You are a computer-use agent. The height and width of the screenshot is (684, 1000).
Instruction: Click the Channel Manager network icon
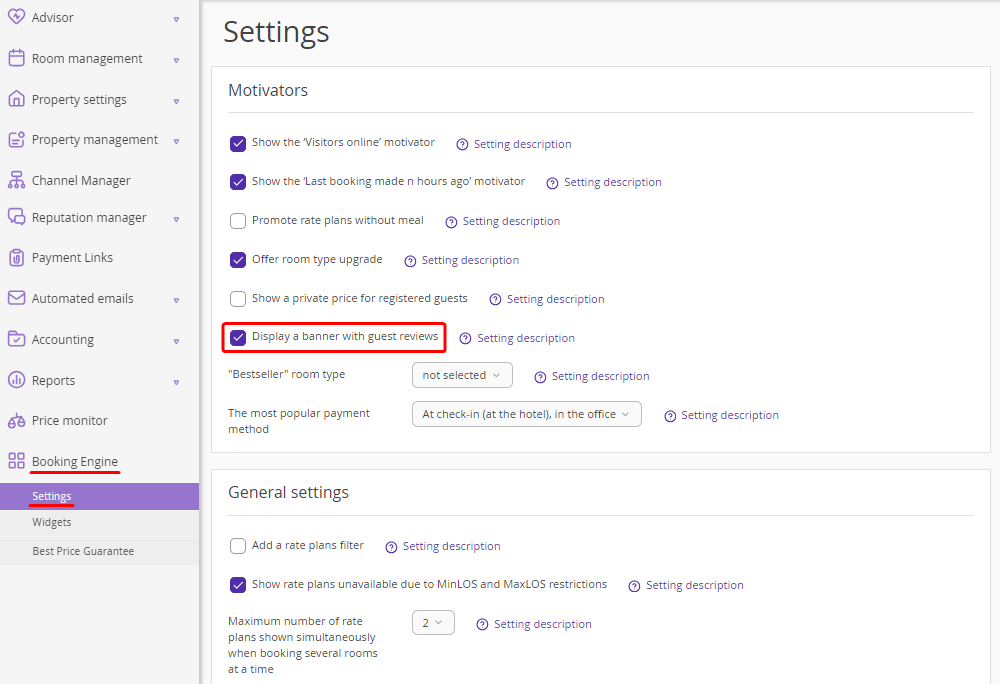(x=17, y=180)
